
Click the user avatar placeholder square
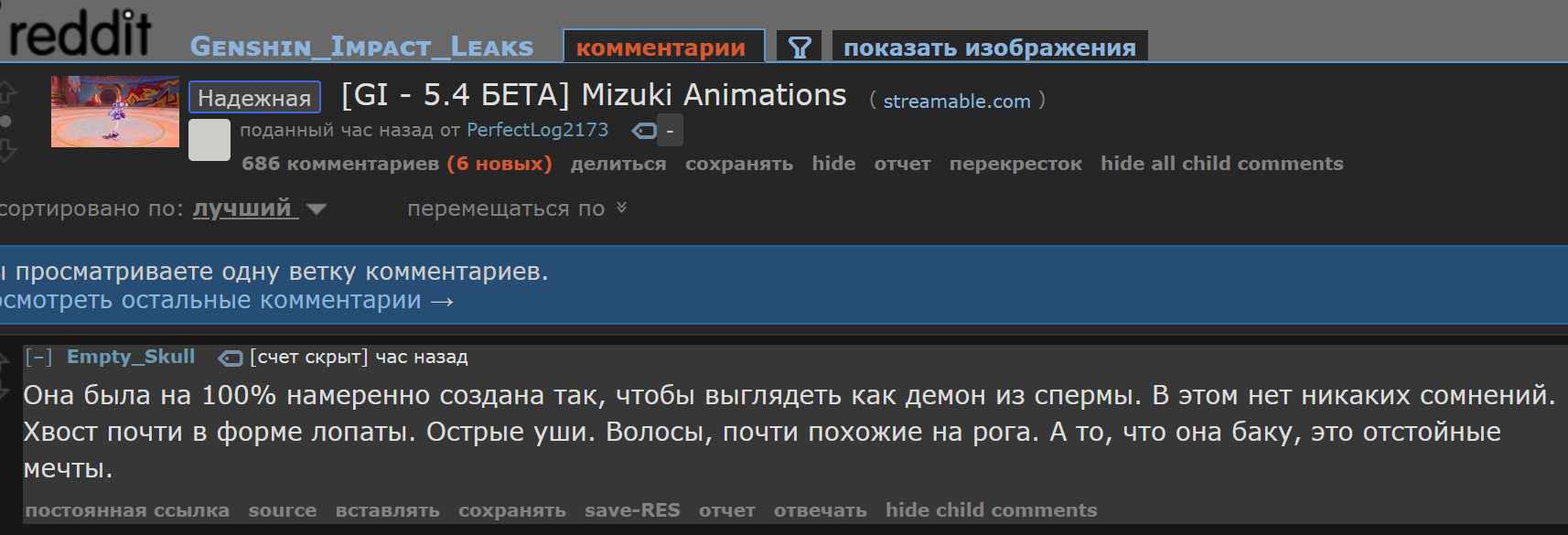click(209, 140)
